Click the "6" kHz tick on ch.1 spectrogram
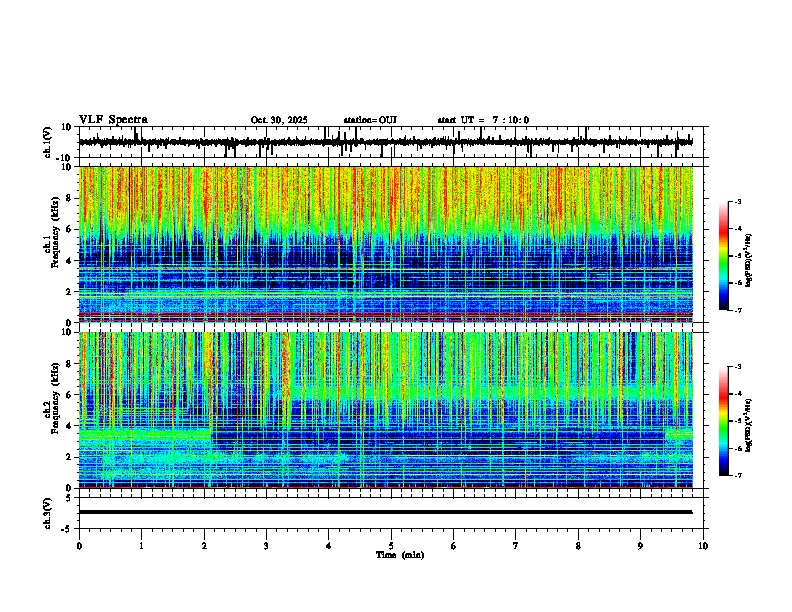The height and width of the screenshot is (612, 792). 70,229
